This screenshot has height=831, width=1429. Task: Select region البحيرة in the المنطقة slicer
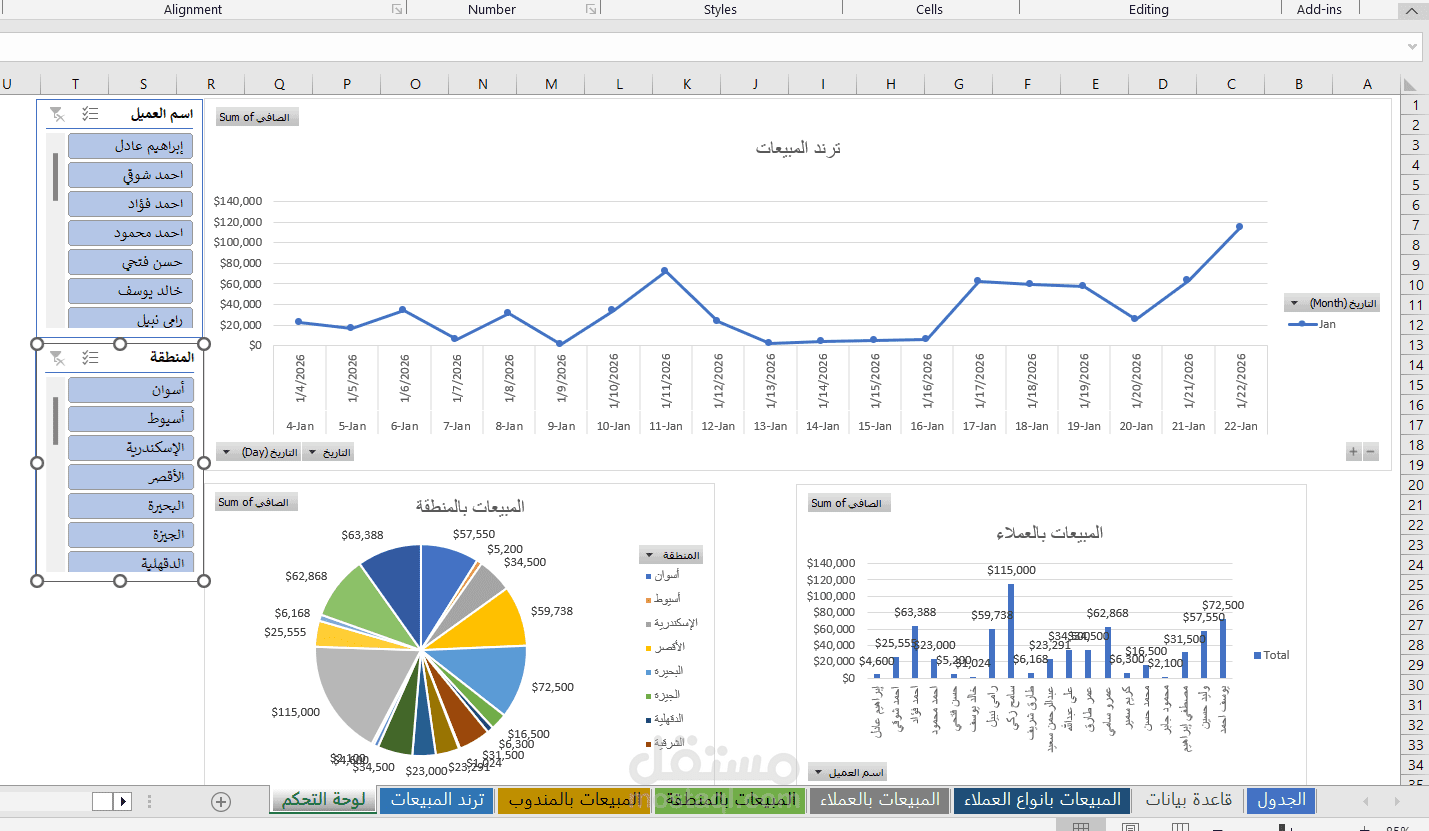(x=131, y=506)
